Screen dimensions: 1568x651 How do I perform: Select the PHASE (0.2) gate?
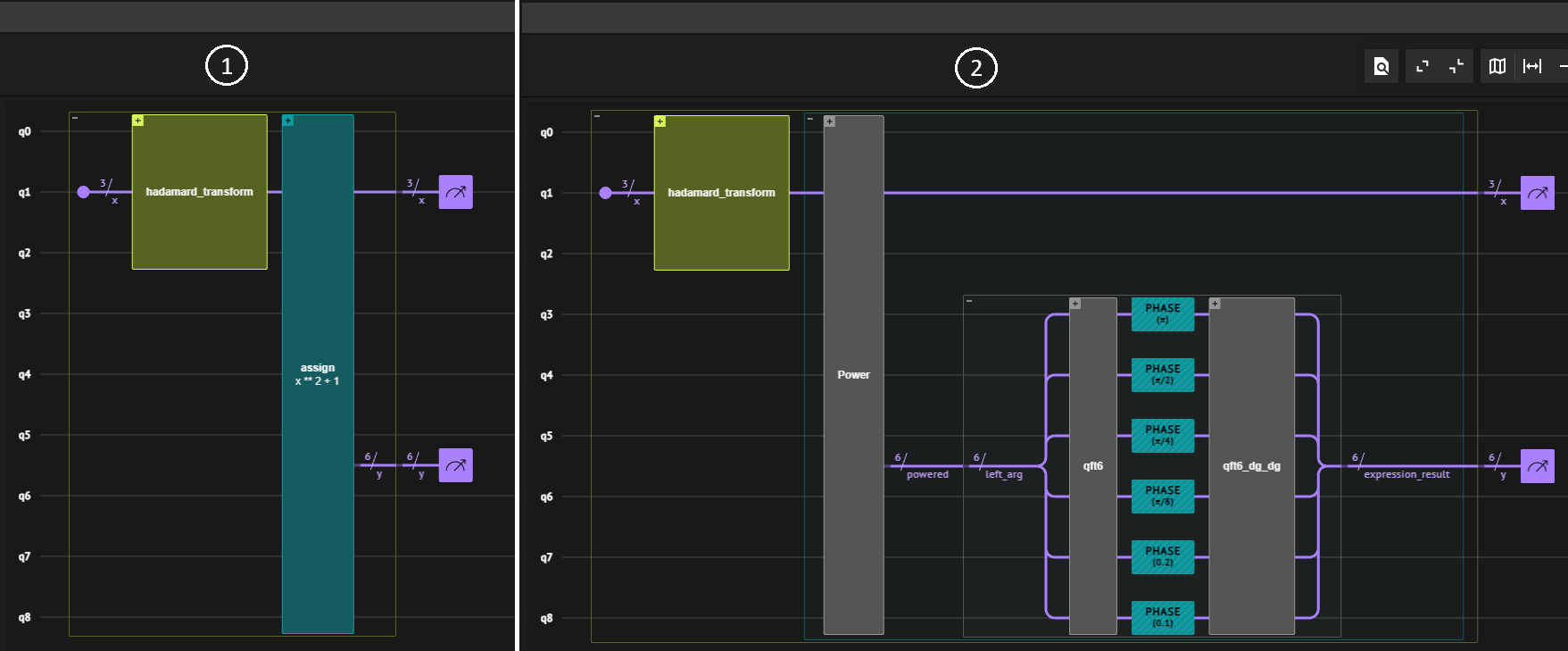click(1163, 557)
